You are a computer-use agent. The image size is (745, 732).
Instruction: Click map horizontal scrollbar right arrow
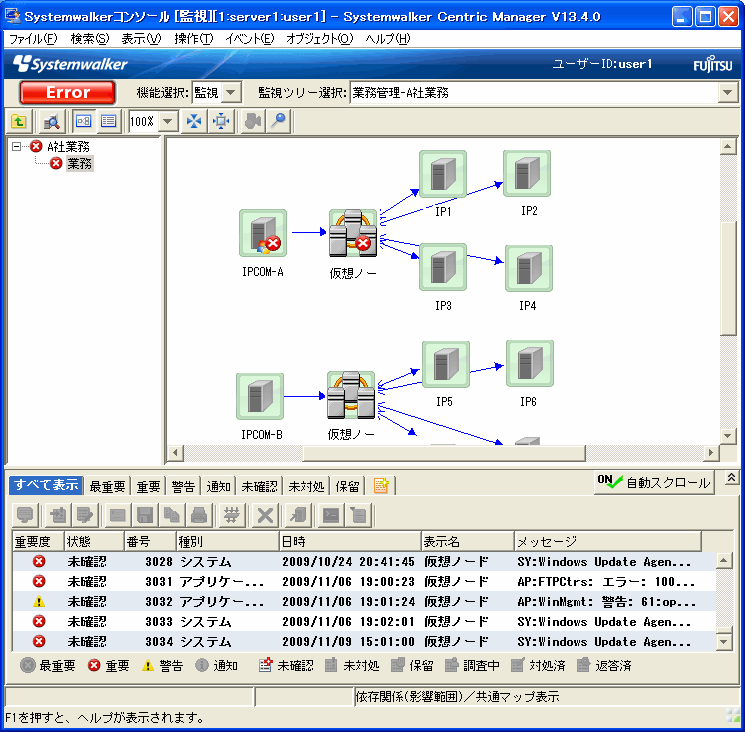click(x=710, y=452)
